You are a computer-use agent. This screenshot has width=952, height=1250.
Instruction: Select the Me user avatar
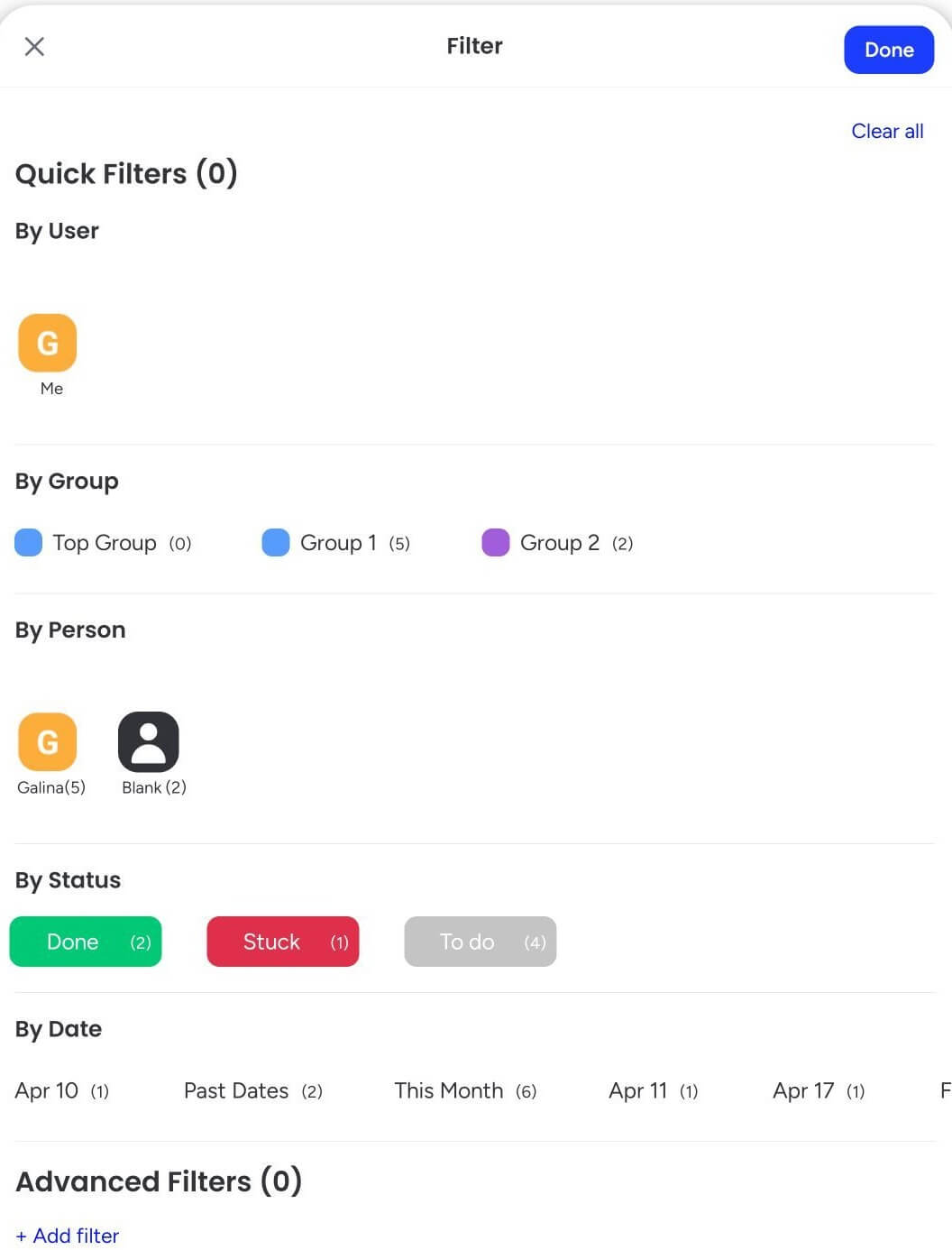48,344
